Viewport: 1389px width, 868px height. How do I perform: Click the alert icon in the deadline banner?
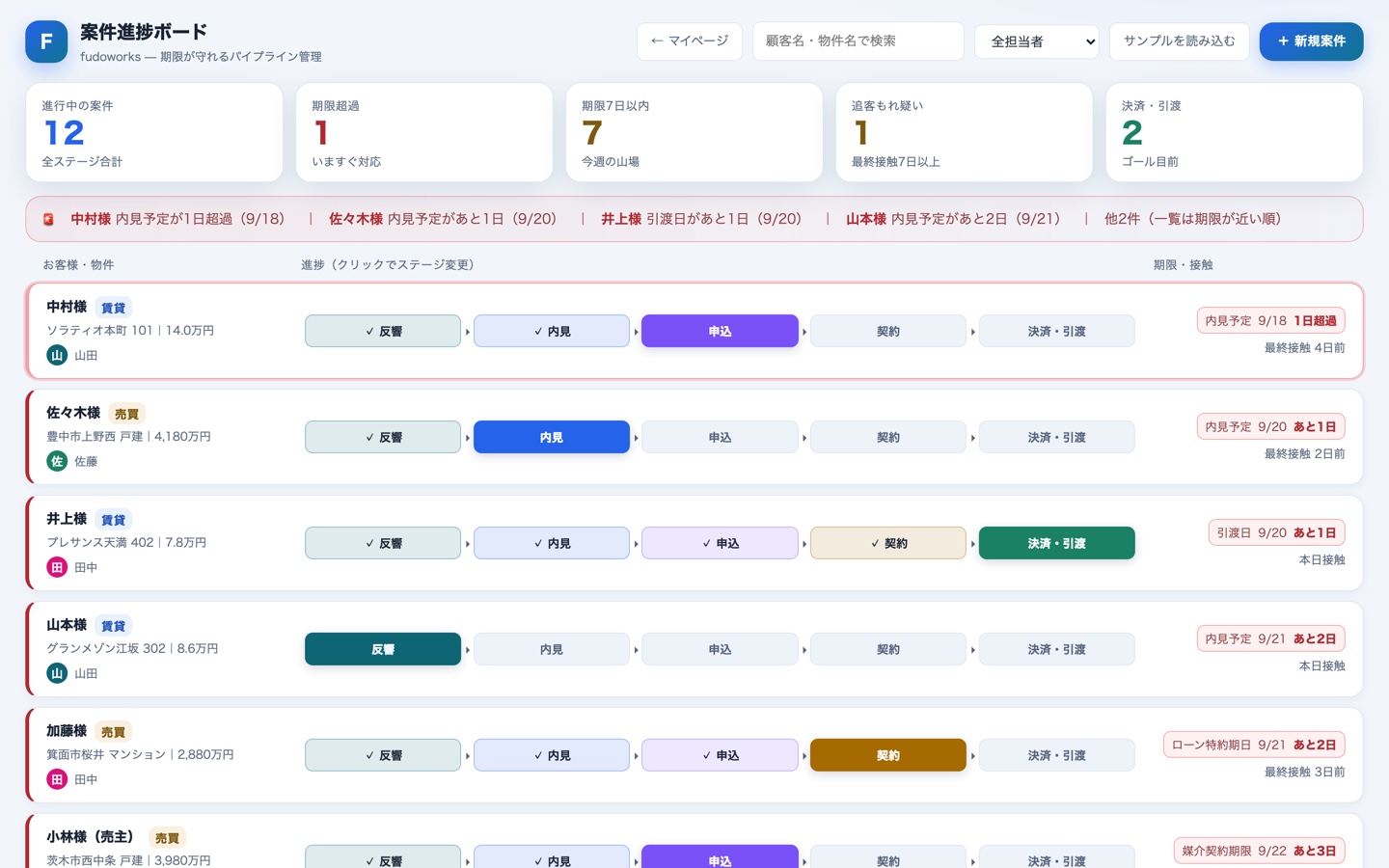click(x=48, y=220)
